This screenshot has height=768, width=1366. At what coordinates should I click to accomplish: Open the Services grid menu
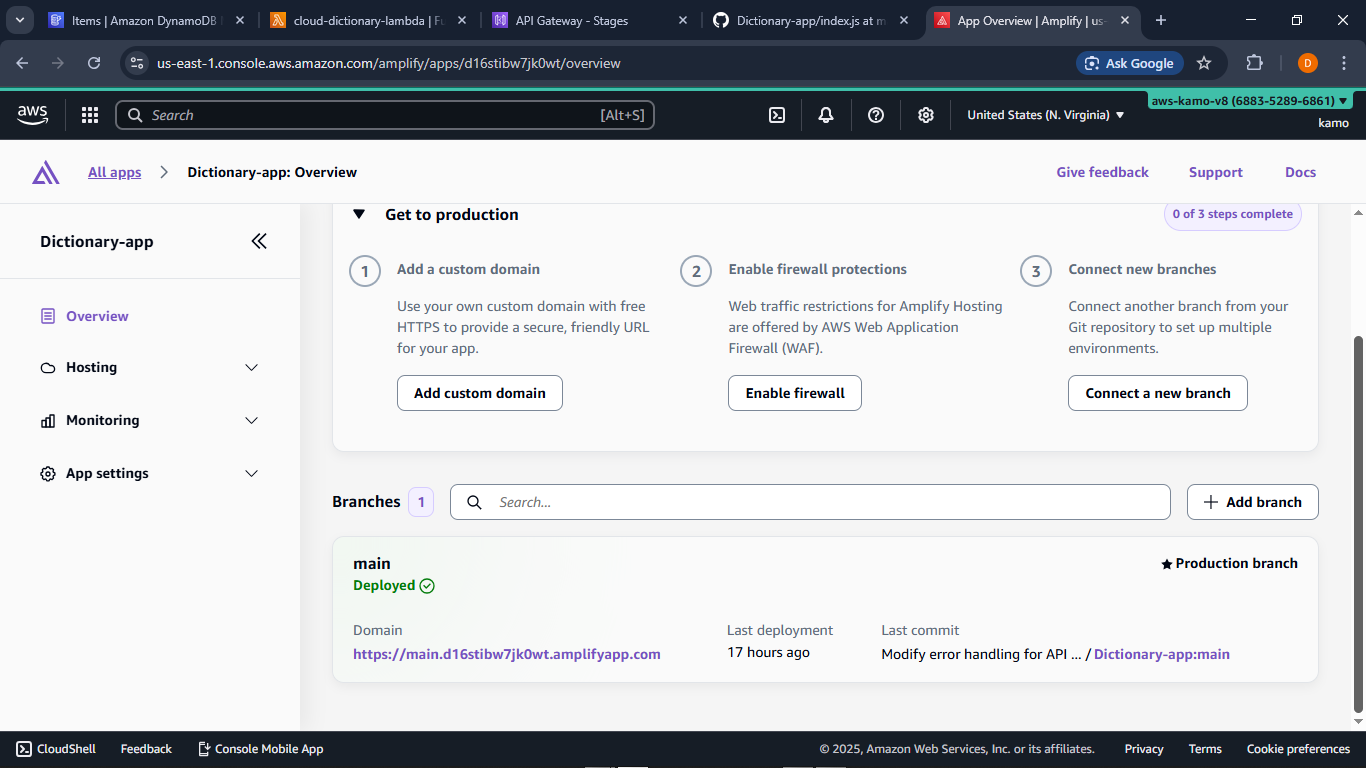click(90, 114)
